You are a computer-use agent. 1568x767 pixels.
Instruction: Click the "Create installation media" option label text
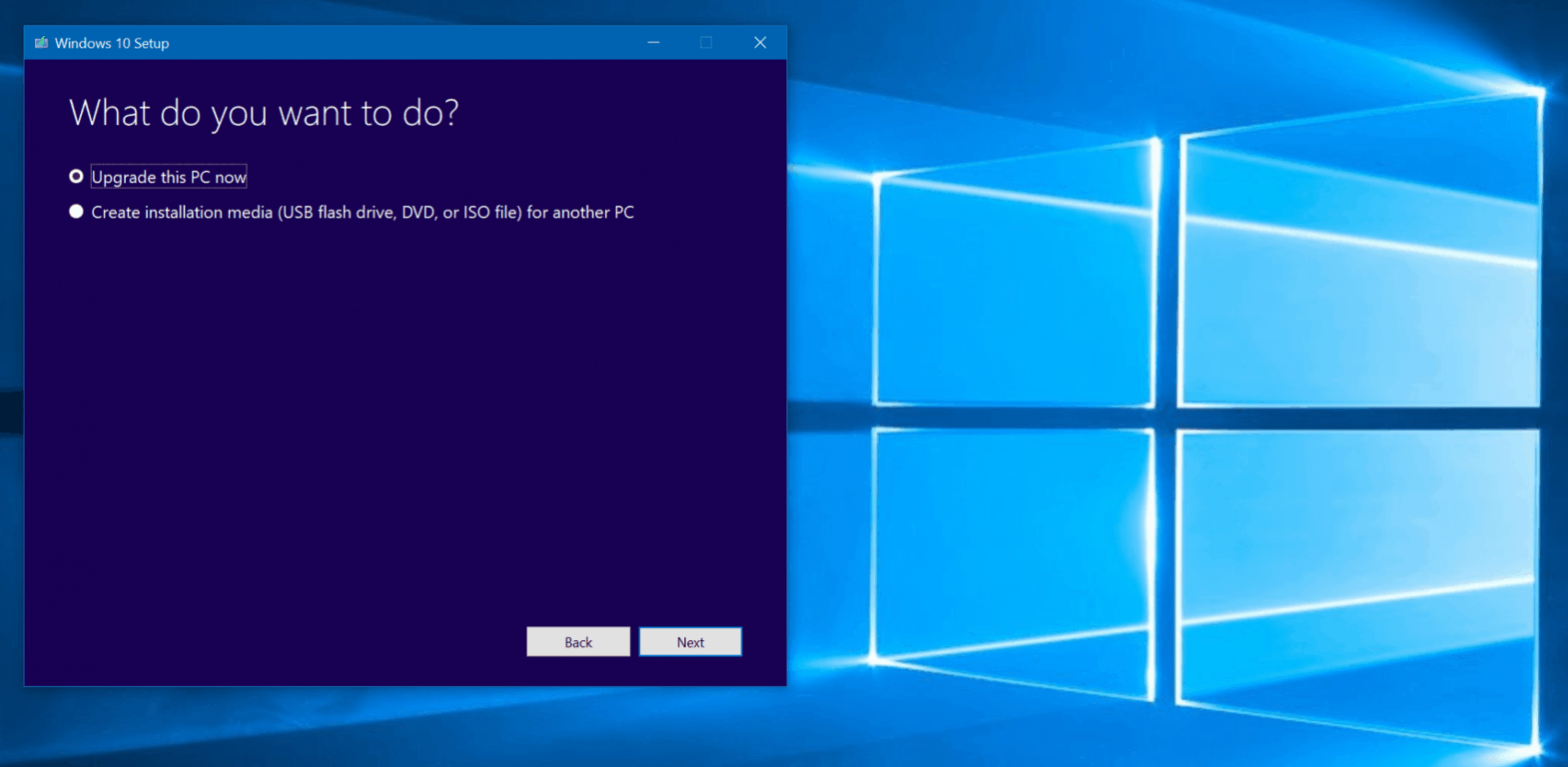363,212
